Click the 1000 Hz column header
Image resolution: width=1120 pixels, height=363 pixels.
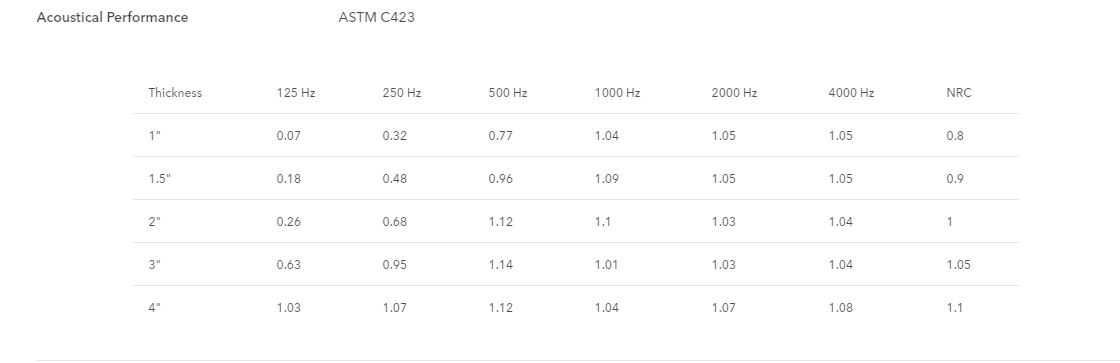tap(617, 93)
